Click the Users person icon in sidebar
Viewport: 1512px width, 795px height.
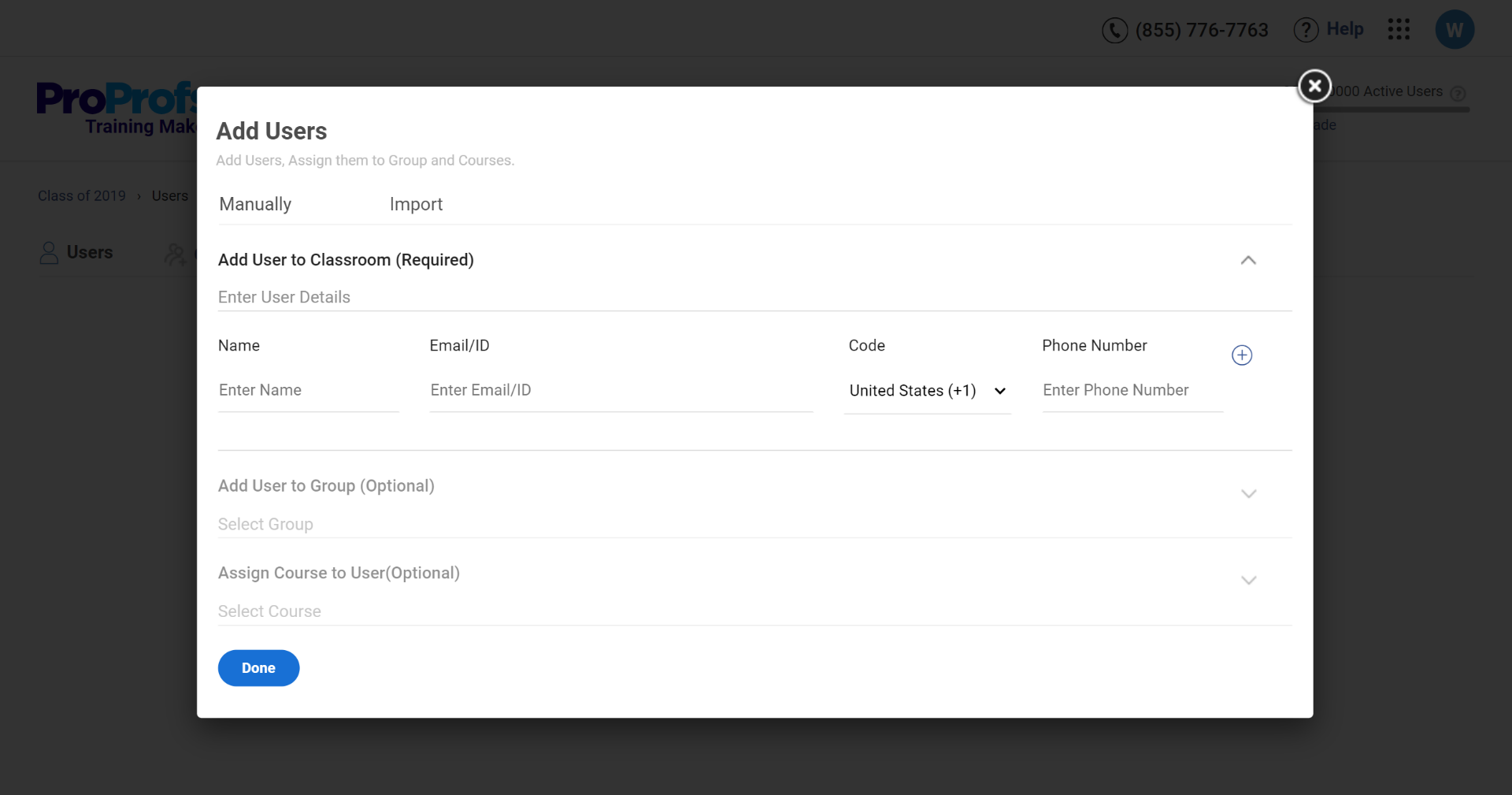49,253
